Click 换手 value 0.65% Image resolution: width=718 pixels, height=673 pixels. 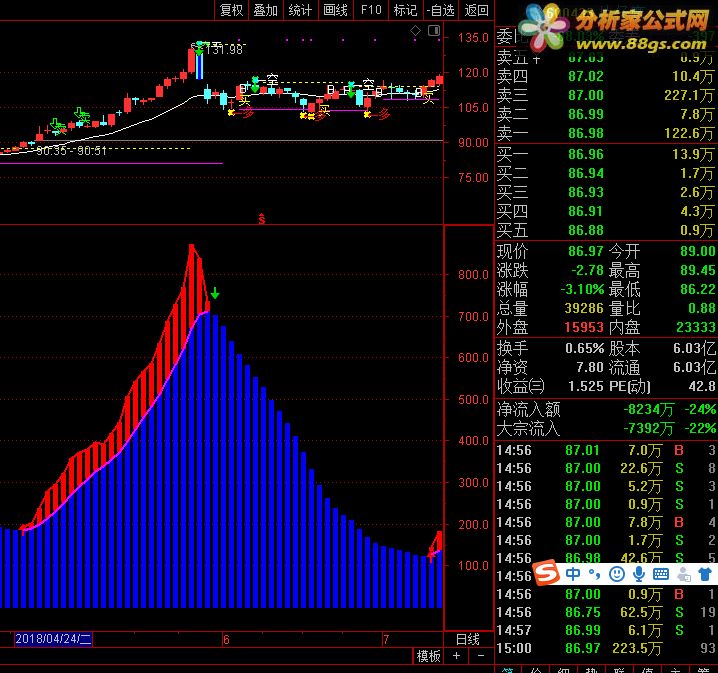click(585, 348)
